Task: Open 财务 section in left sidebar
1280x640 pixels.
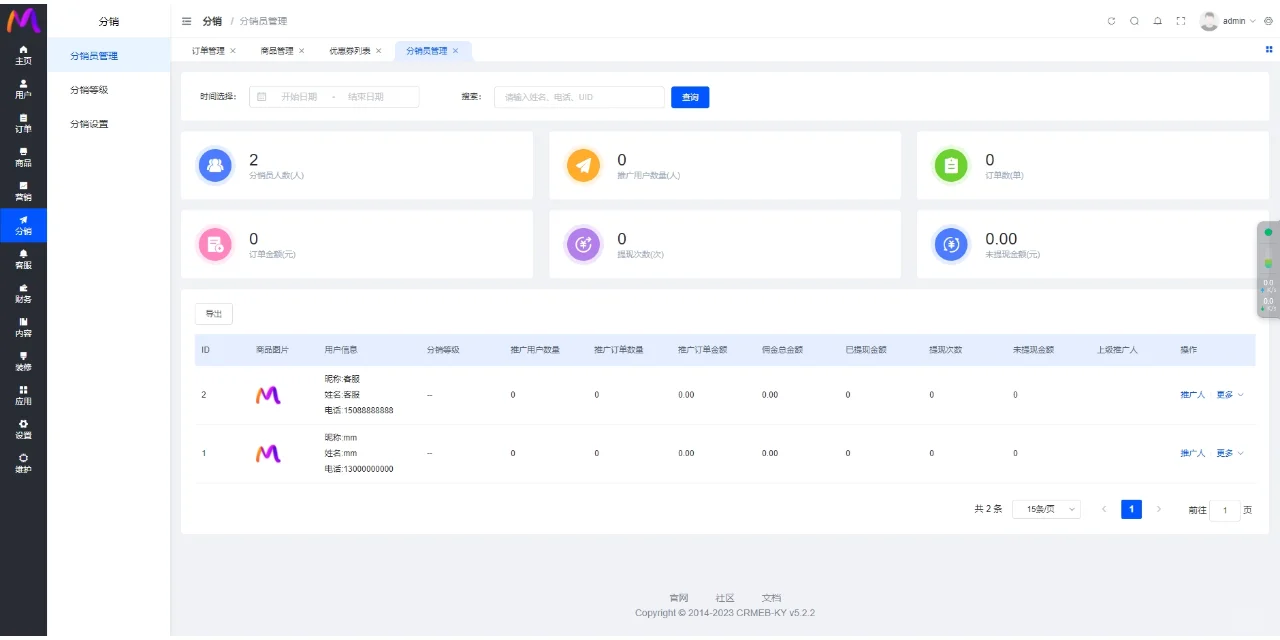Action: 23,293
